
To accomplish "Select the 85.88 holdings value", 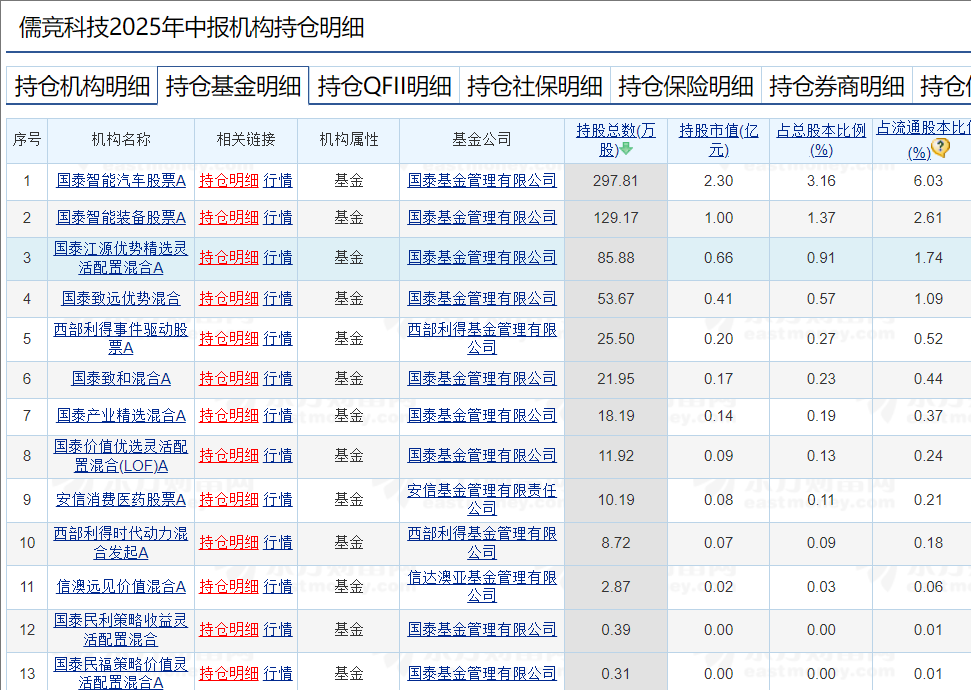I will [x=616, y=258].
